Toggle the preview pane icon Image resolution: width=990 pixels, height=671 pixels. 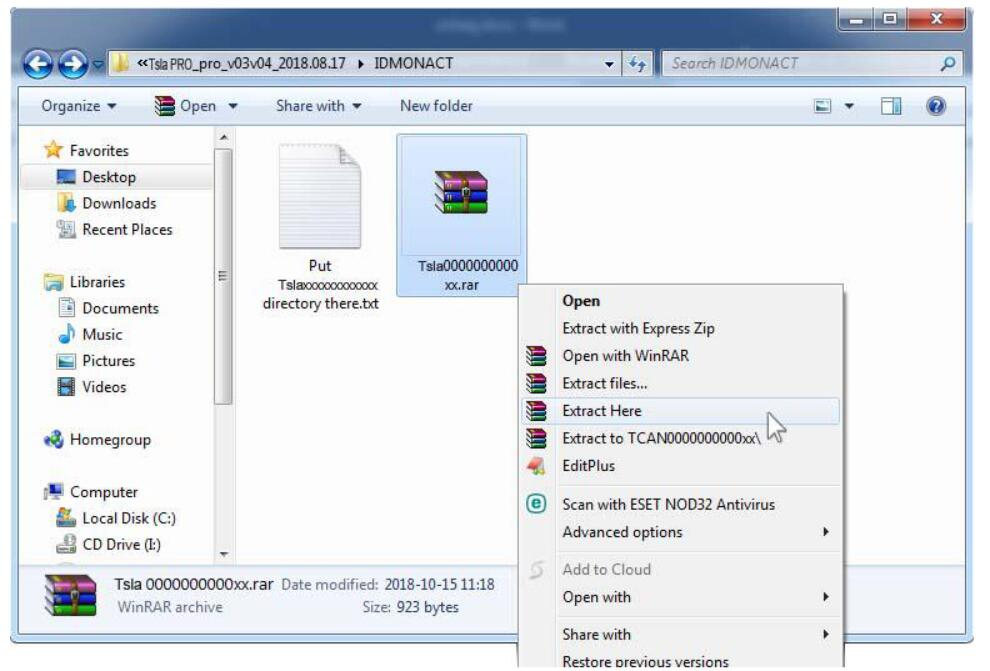(891, 106)
